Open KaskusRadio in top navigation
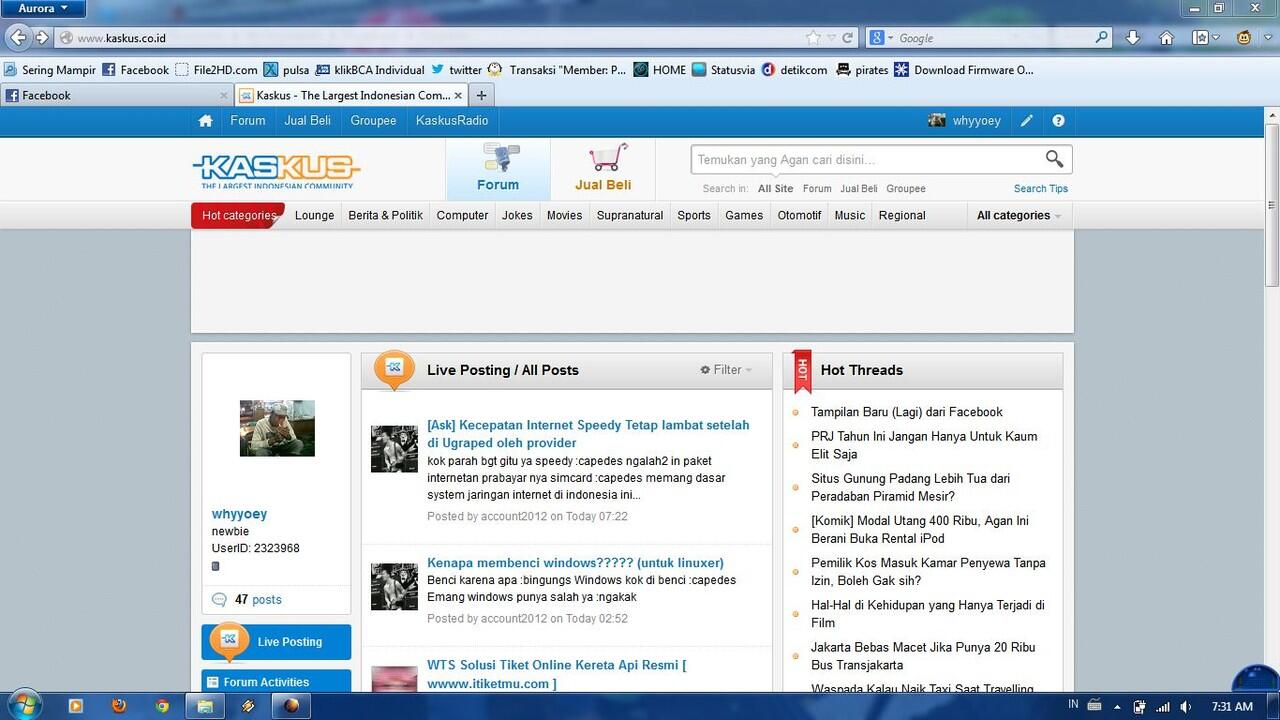This screenshot has height=720, width=1280. 452,121
